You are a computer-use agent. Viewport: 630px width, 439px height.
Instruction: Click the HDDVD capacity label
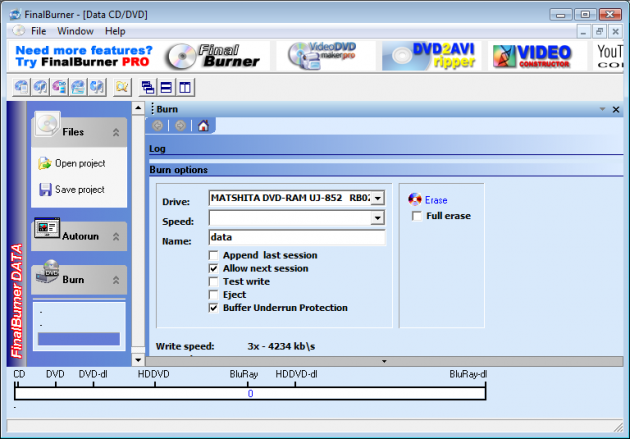tap(153, 374)
